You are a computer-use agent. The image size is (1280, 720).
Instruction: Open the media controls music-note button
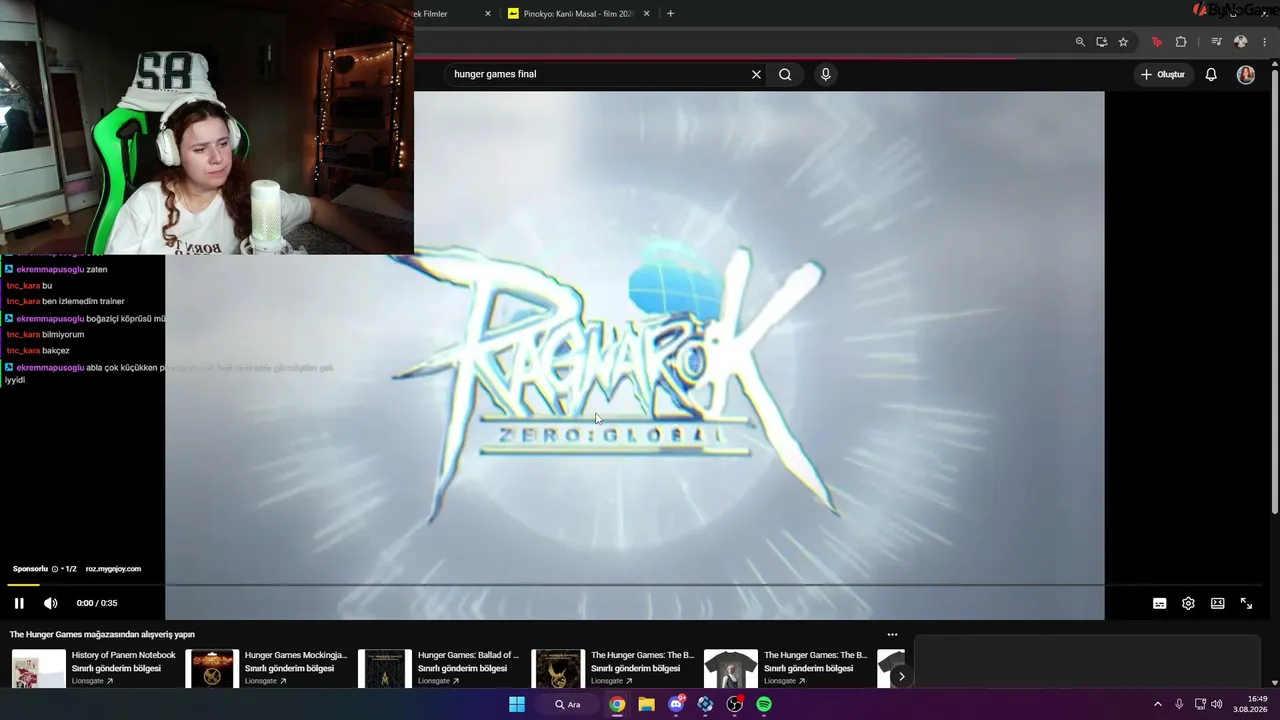pyautogui.click(x=1216, y=42)
